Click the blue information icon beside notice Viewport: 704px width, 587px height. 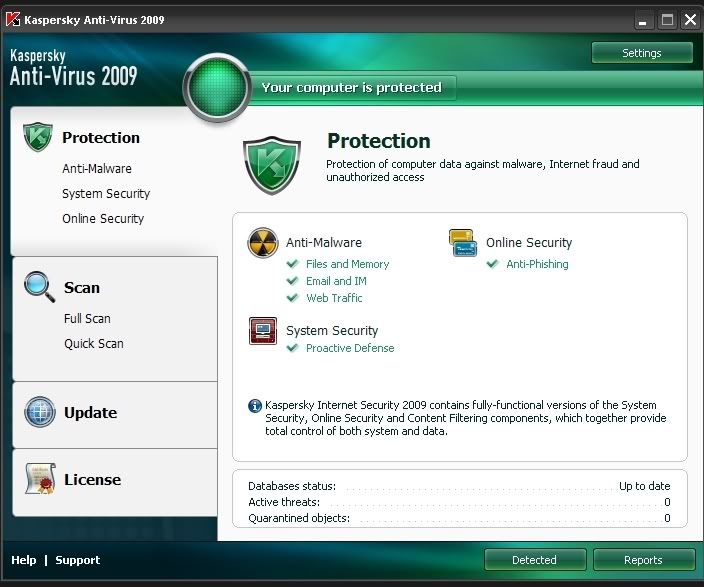click(255, 406)
